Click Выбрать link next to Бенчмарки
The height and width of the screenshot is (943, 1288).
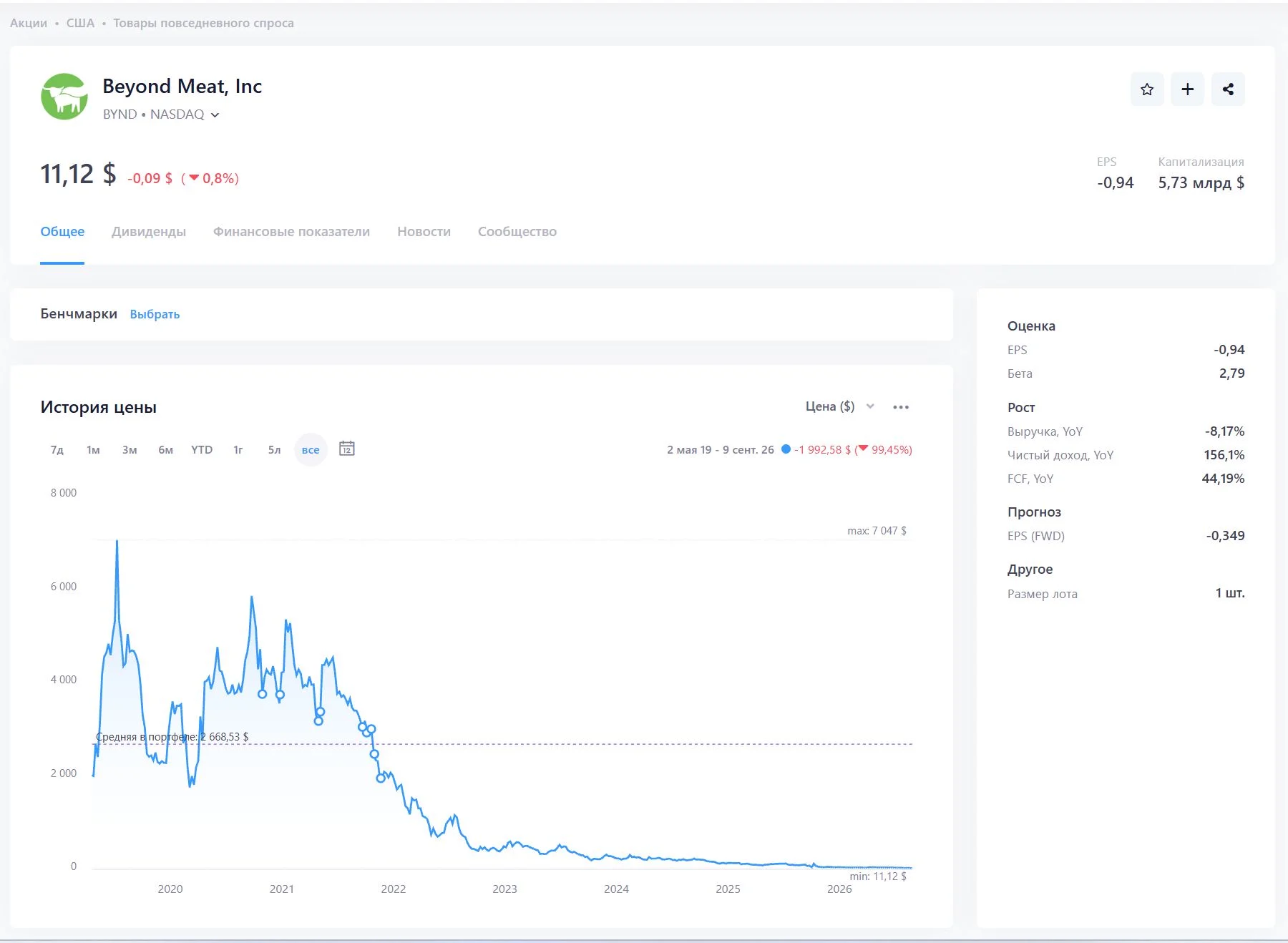click(x=155, y=314)
